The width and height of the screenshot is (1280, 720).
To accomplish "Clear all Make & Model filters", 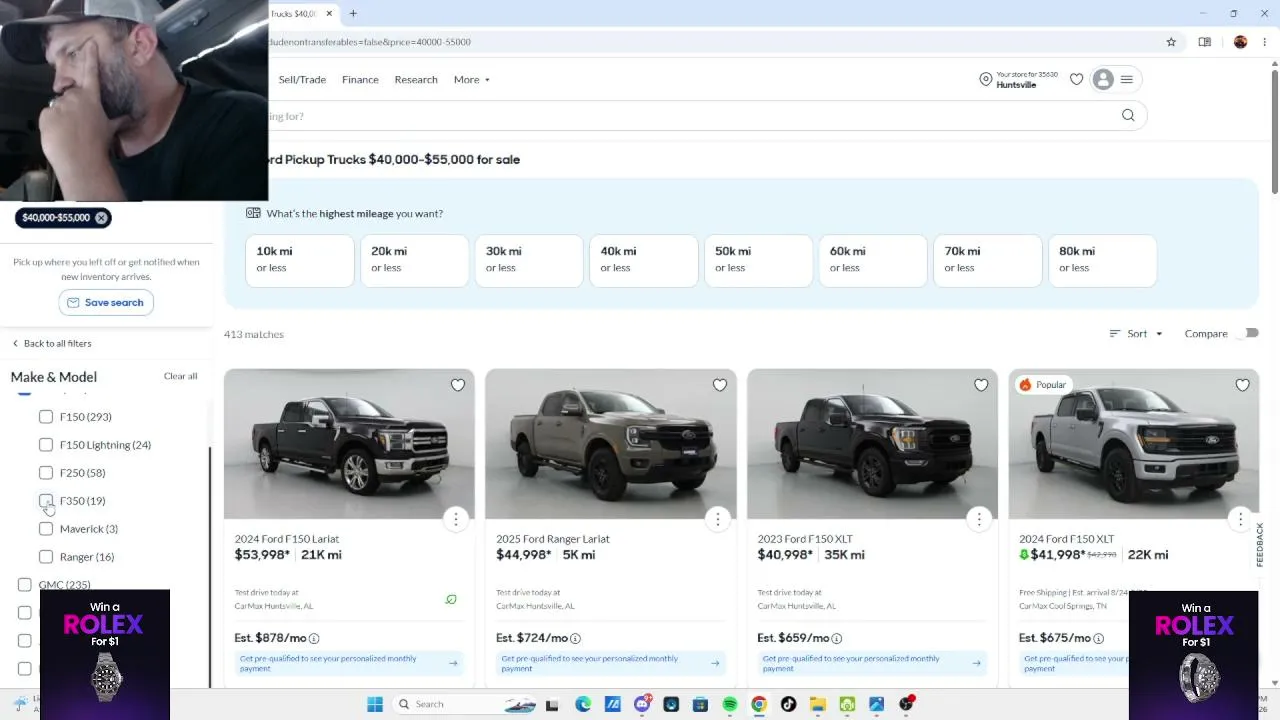I will [181, 376].
